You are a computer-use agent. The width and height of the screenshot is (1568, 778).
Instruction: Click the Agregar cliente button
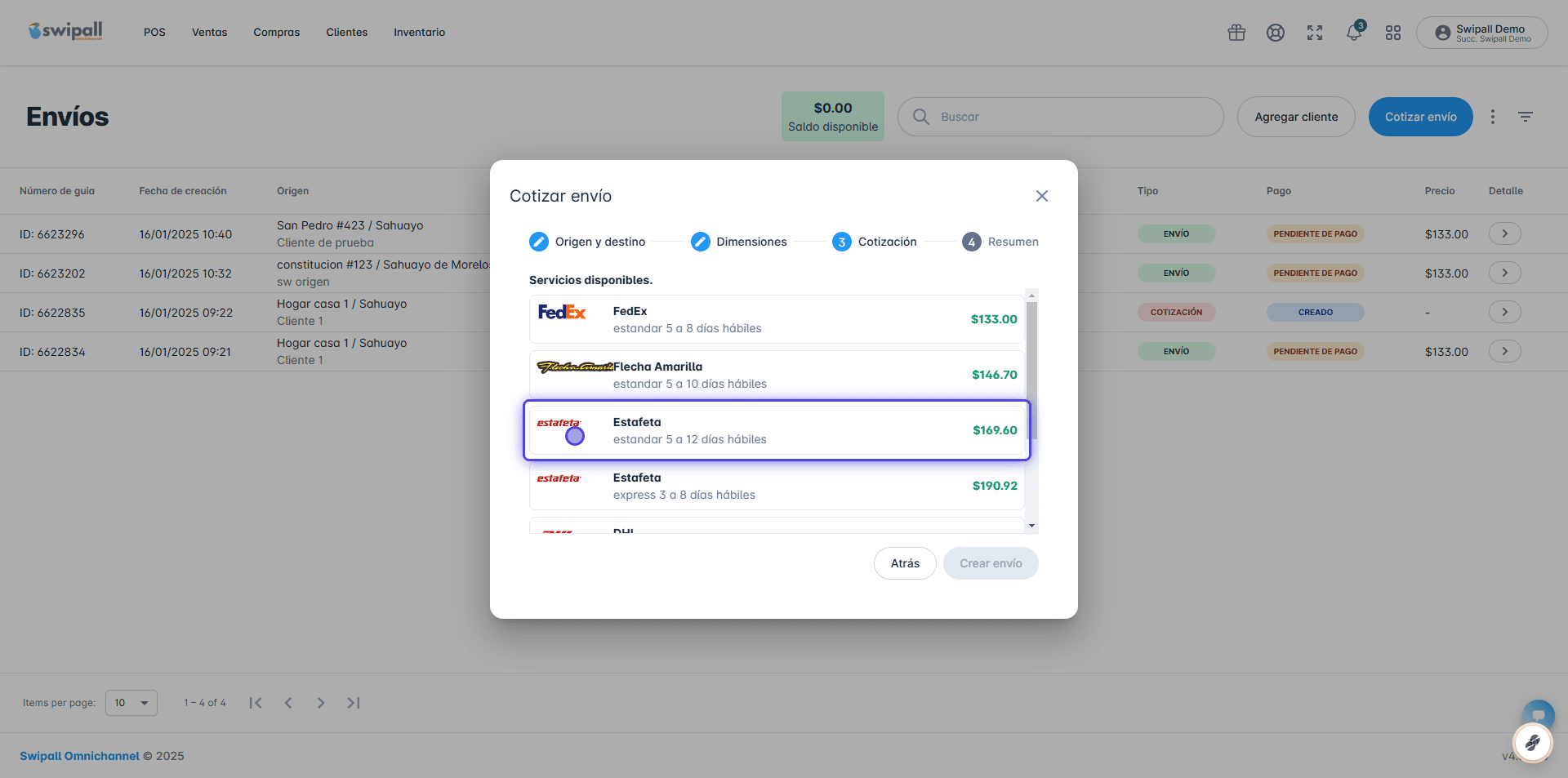[x=1296, y=117]
